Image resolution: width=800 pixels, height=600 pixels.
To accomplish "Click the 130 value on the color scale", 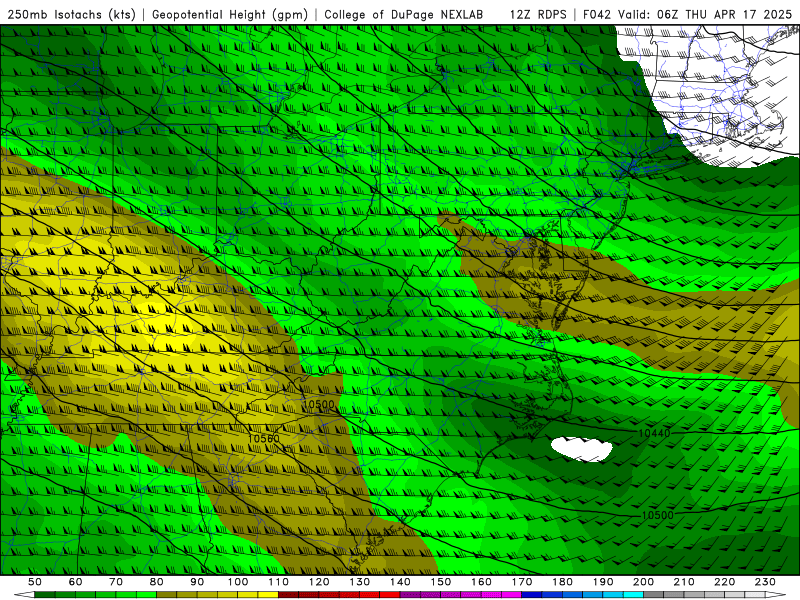I will pyautogui.click(x=360, y=582).
